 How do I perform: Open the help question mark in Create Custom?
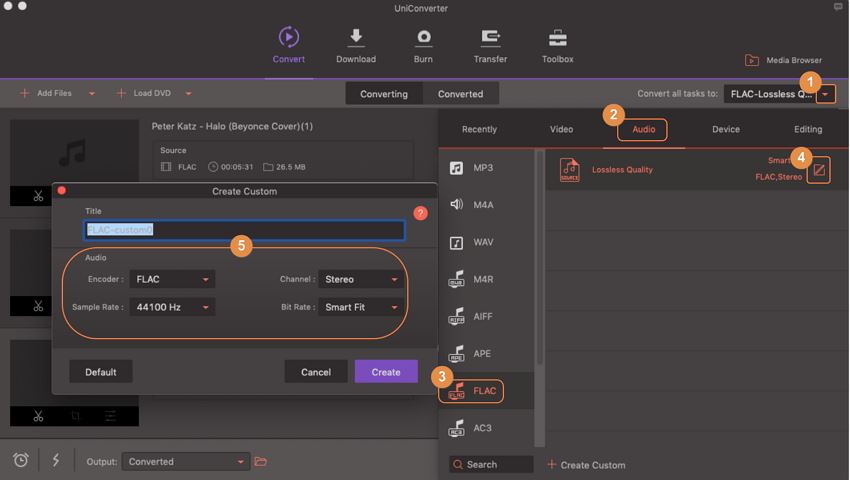coord(420,213)
